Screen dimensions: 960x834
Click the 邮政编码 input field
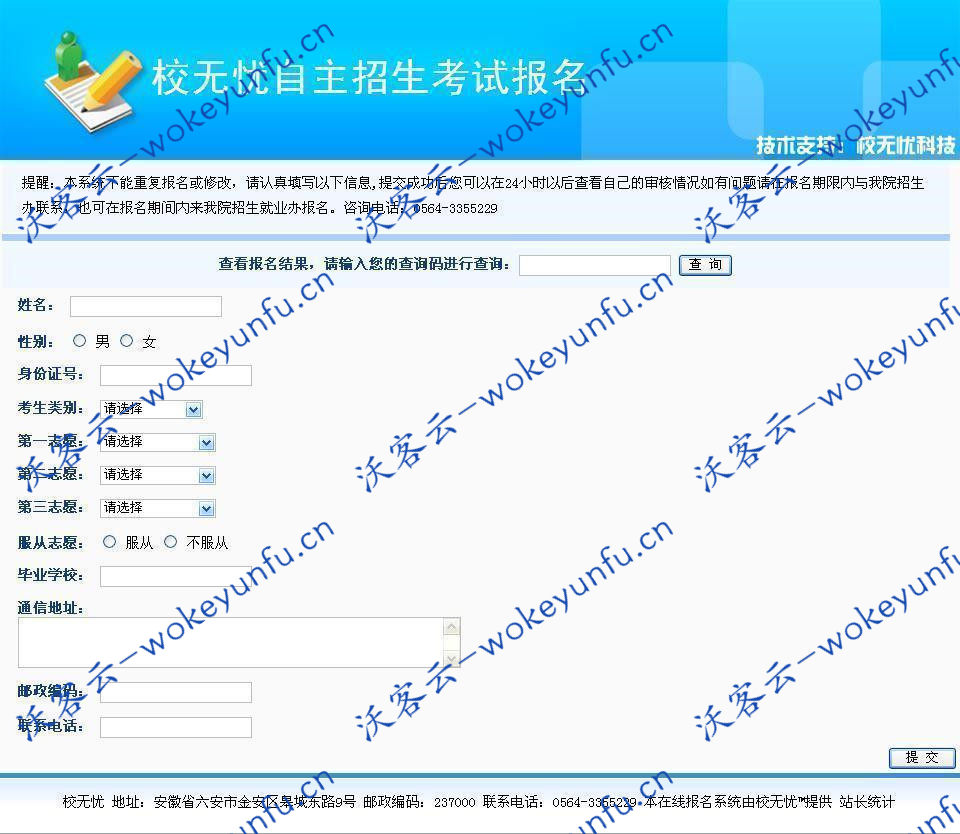[176, 692]
